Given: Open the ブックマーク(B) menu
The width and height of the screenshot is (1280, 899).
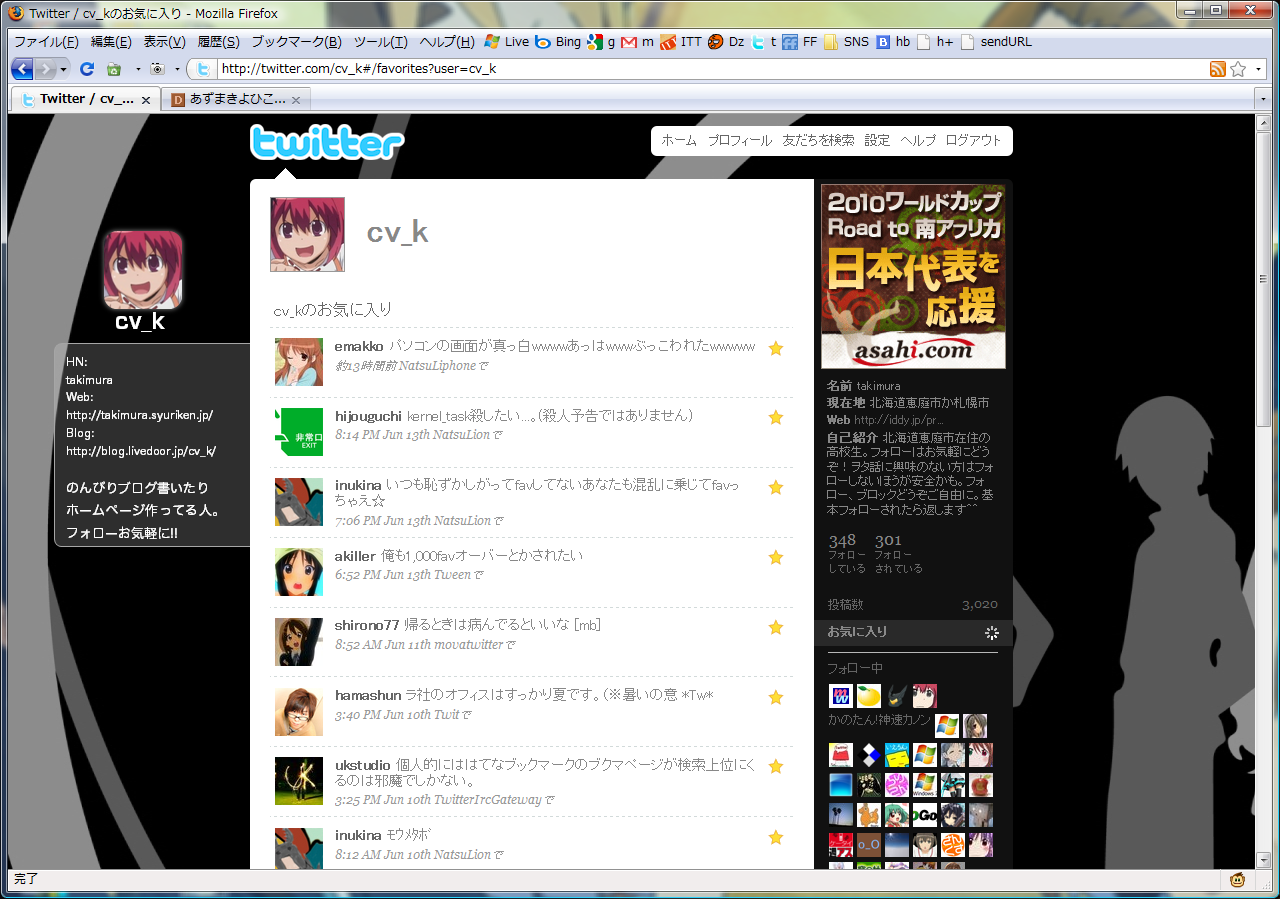Looking at the screenshot, I should point(296,42).
